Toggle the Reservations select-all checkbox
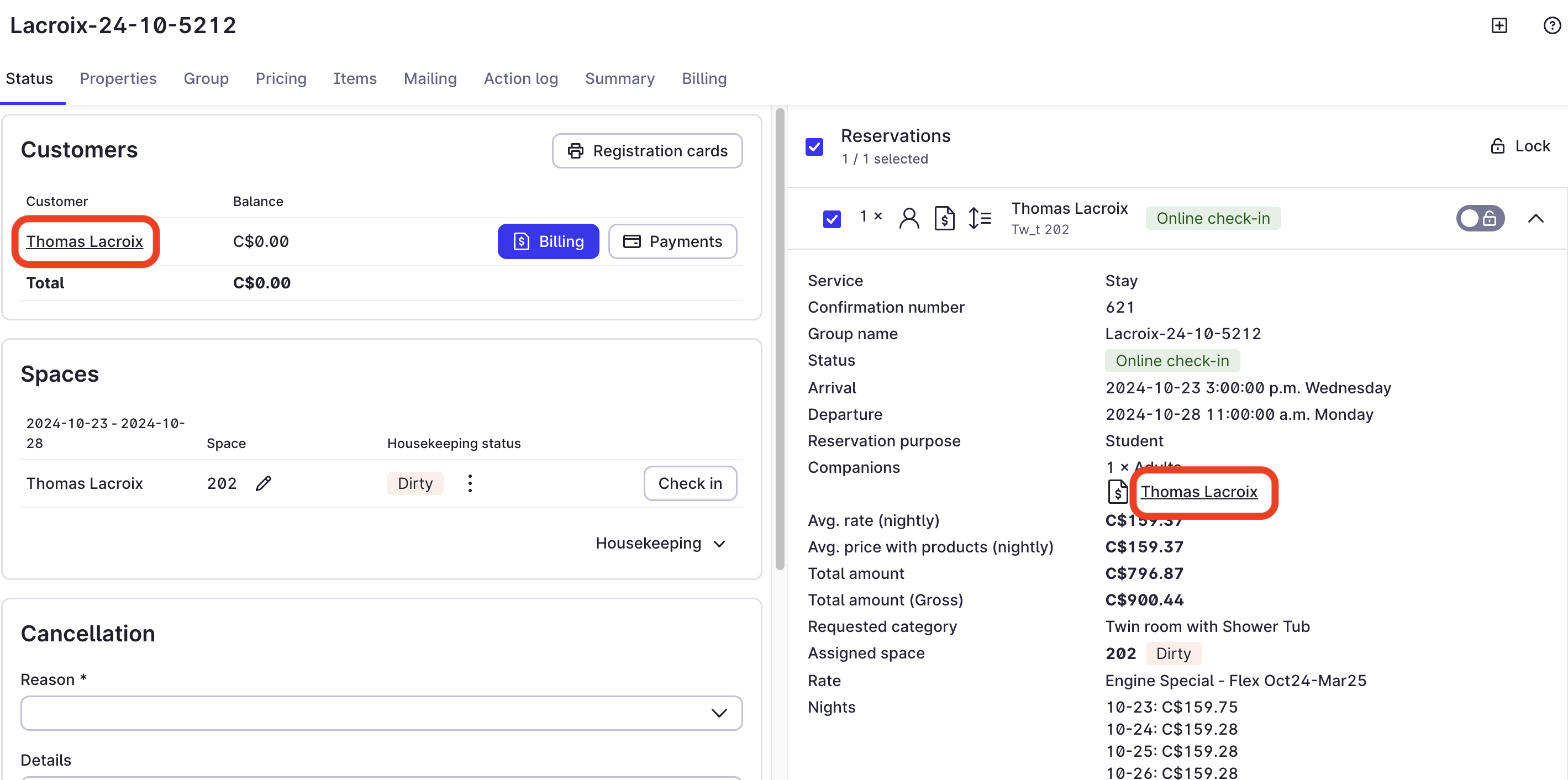The height and width of the screenshot is (780, 1568). pos(814,146)
